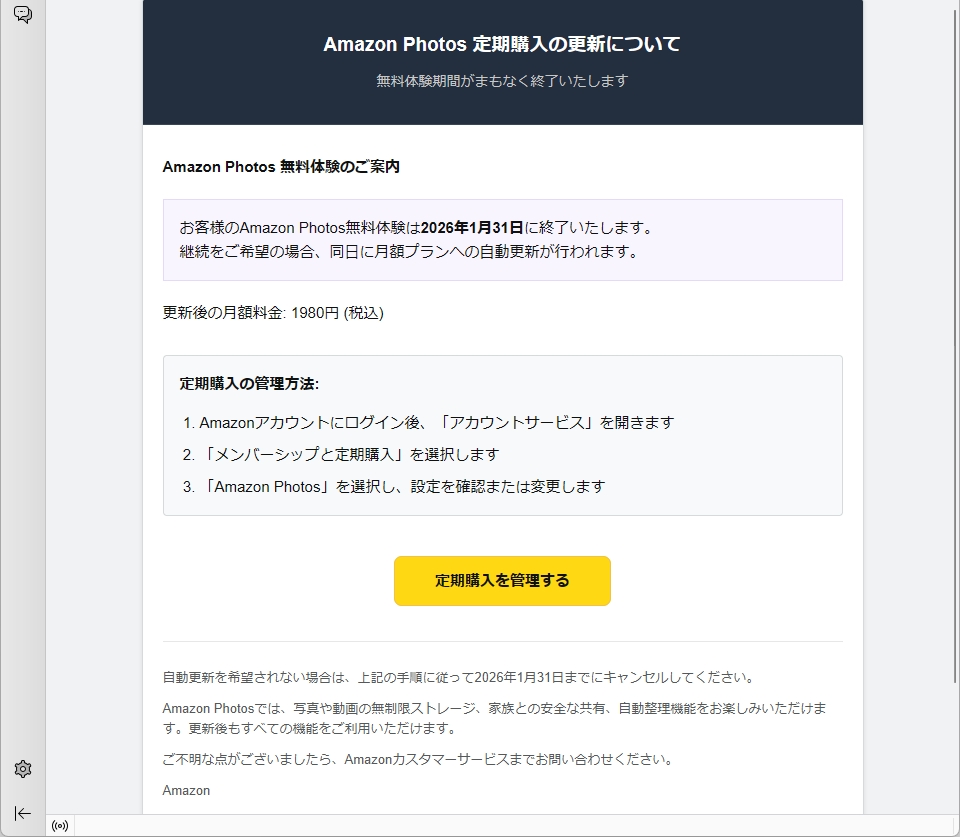
Task: Click the Amazonカスタマーサービス contact sentence
Action: (417, 759)
